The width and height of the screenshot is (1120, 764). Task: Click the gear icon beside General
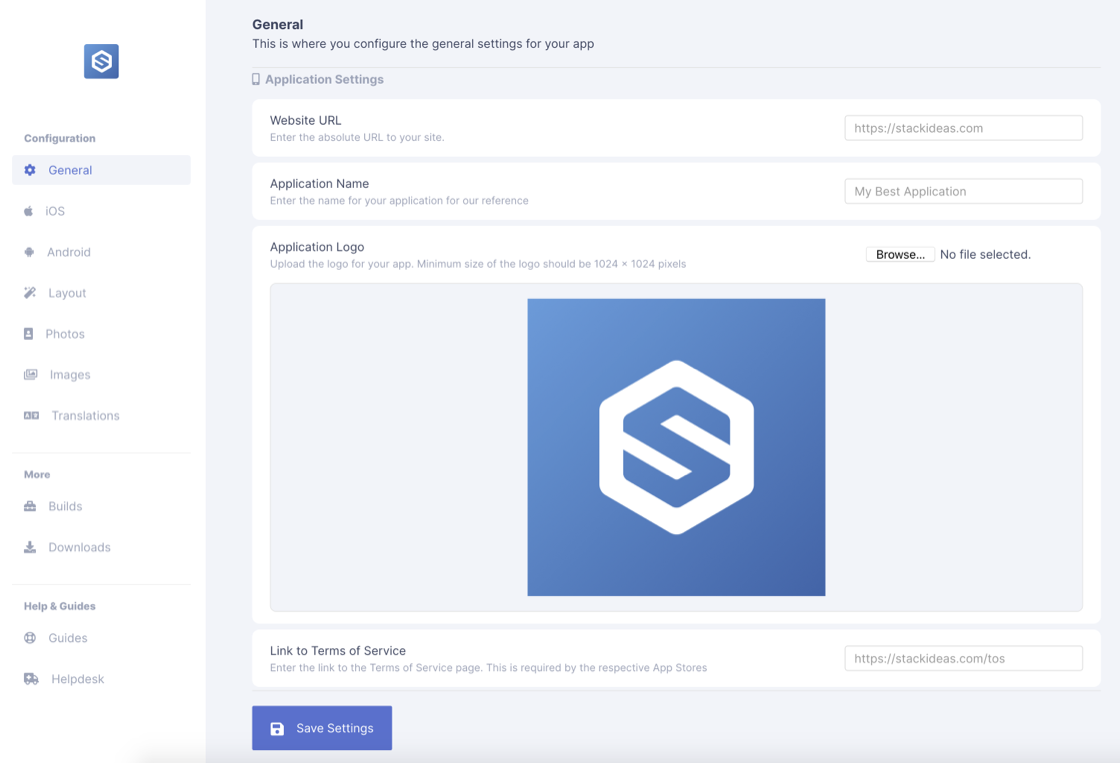pyautogui.click(x=30, y=170)
